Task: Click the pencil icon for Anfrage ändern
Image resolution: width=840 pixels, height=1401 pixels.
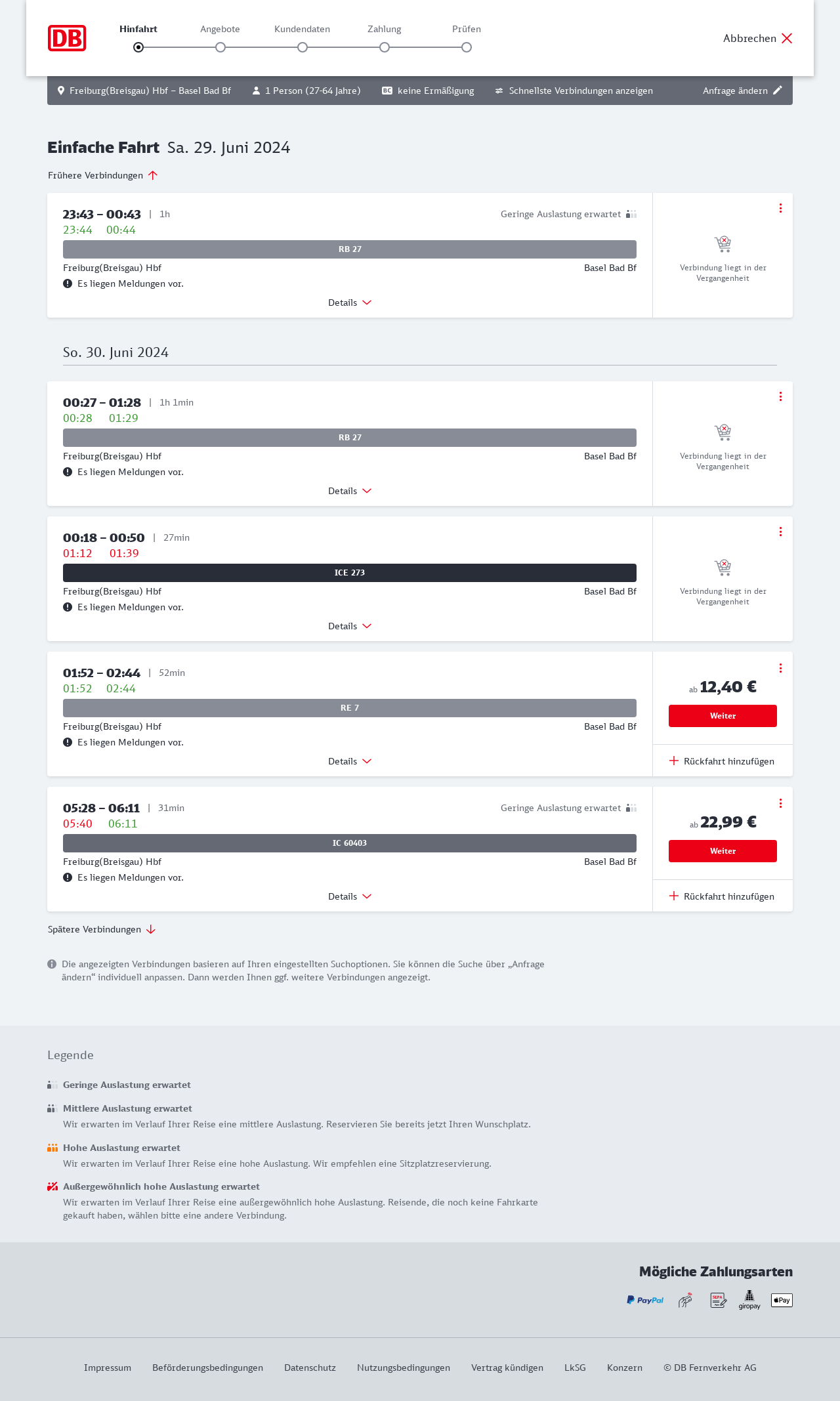Action: tap(778, 91)
